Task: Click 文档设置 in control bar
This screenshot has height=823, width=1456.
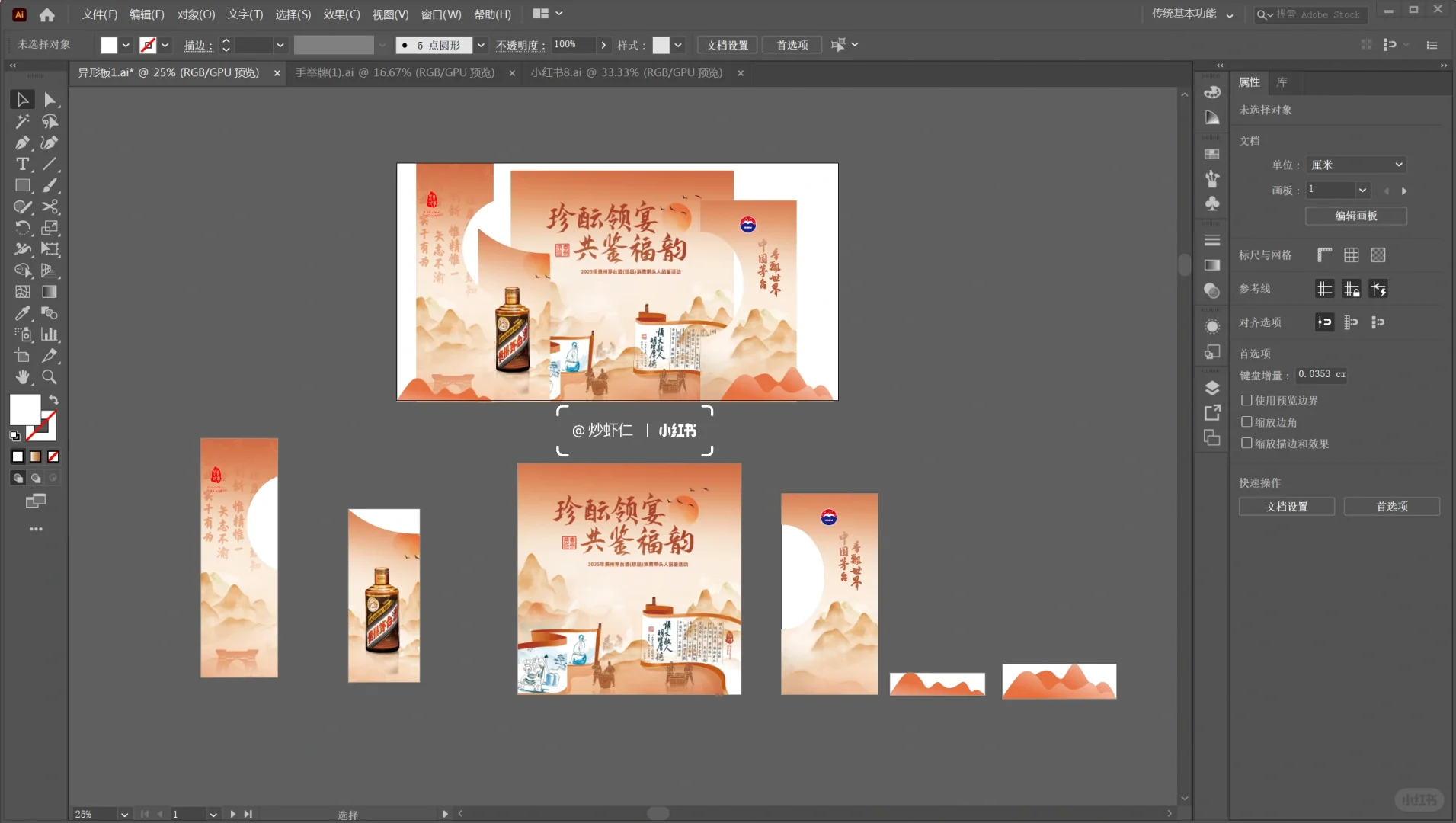Action: (727, 45)
